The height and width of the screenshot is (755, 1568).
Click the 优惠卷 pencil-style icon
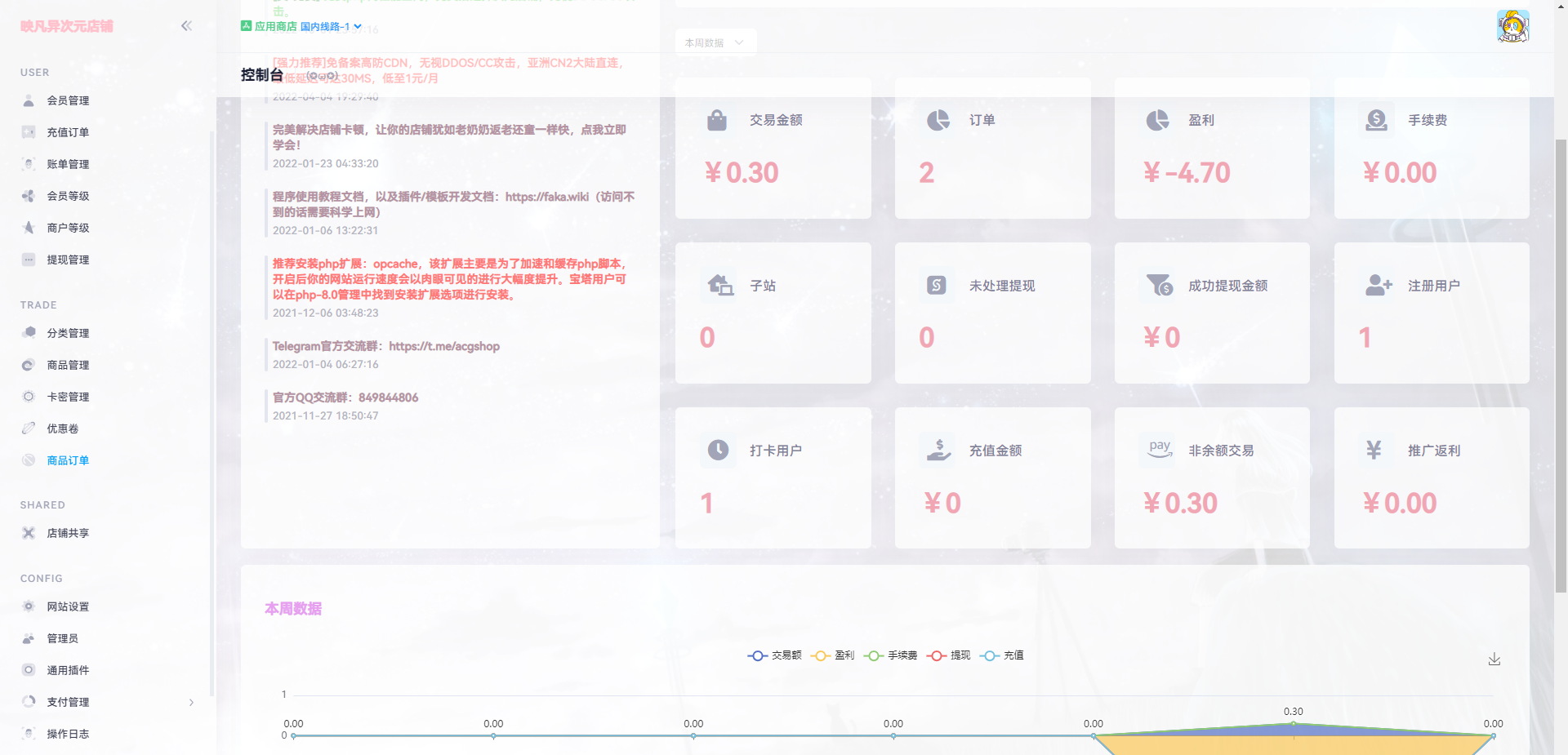tap(29, 428)
